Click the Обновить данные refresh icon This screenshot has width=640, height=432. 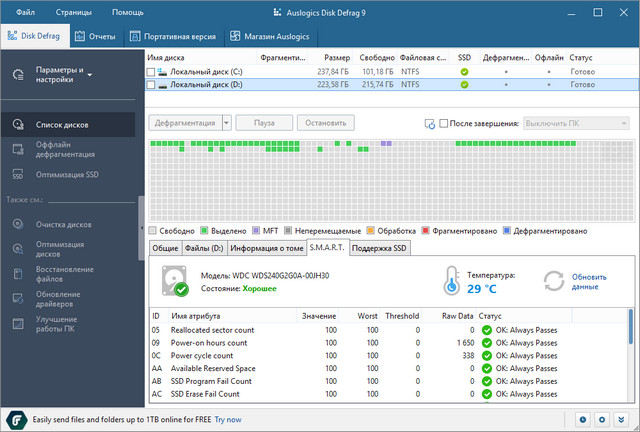555,281
